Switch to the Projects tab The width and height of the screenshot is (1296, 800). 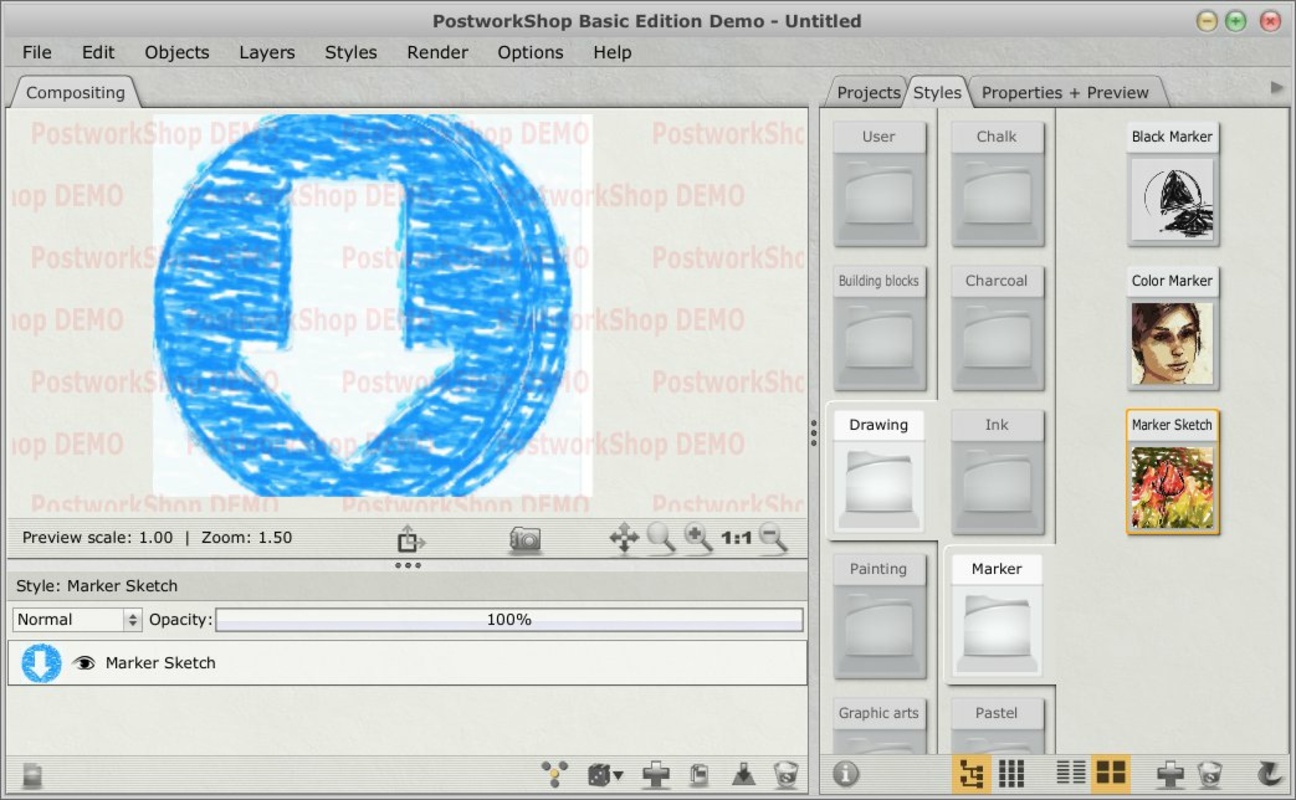868,92
